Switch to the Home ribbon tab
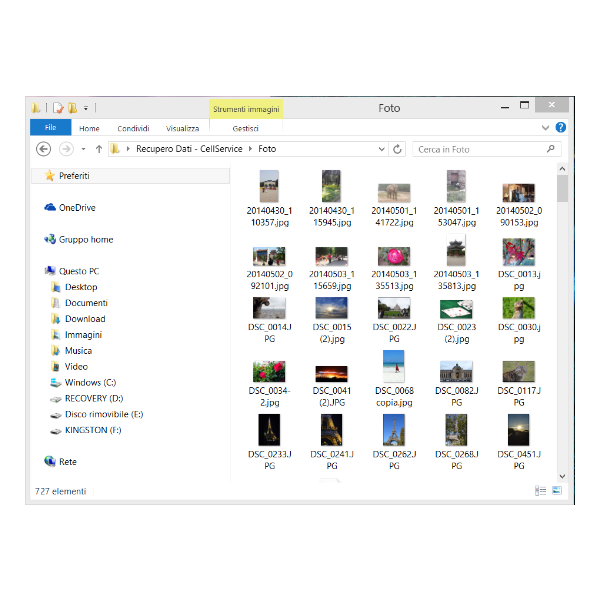Viewport: 600px width, 600px height. click(89, 129)
